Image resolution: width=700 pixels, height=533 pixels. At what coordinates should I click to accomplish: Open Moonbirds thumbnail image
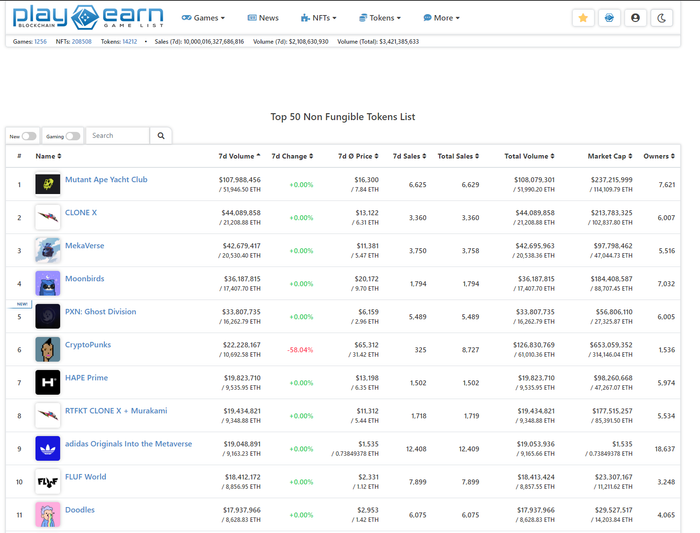(x=48, y=283)
